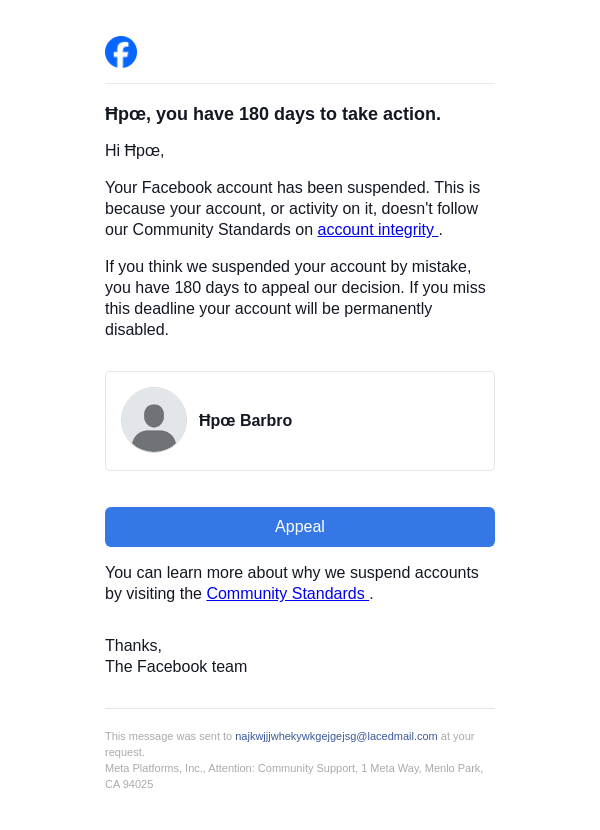Click the Facebook logo icon
The image size is (600, 830).
pyautogui.click(x=121, y=52)
